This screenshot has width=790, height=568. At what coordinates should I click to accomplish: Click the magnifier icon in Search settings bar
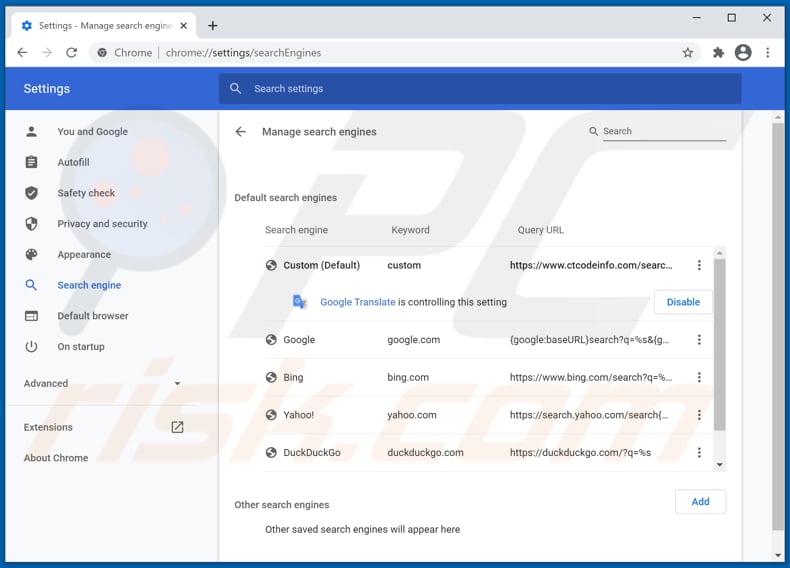(235, 89)
